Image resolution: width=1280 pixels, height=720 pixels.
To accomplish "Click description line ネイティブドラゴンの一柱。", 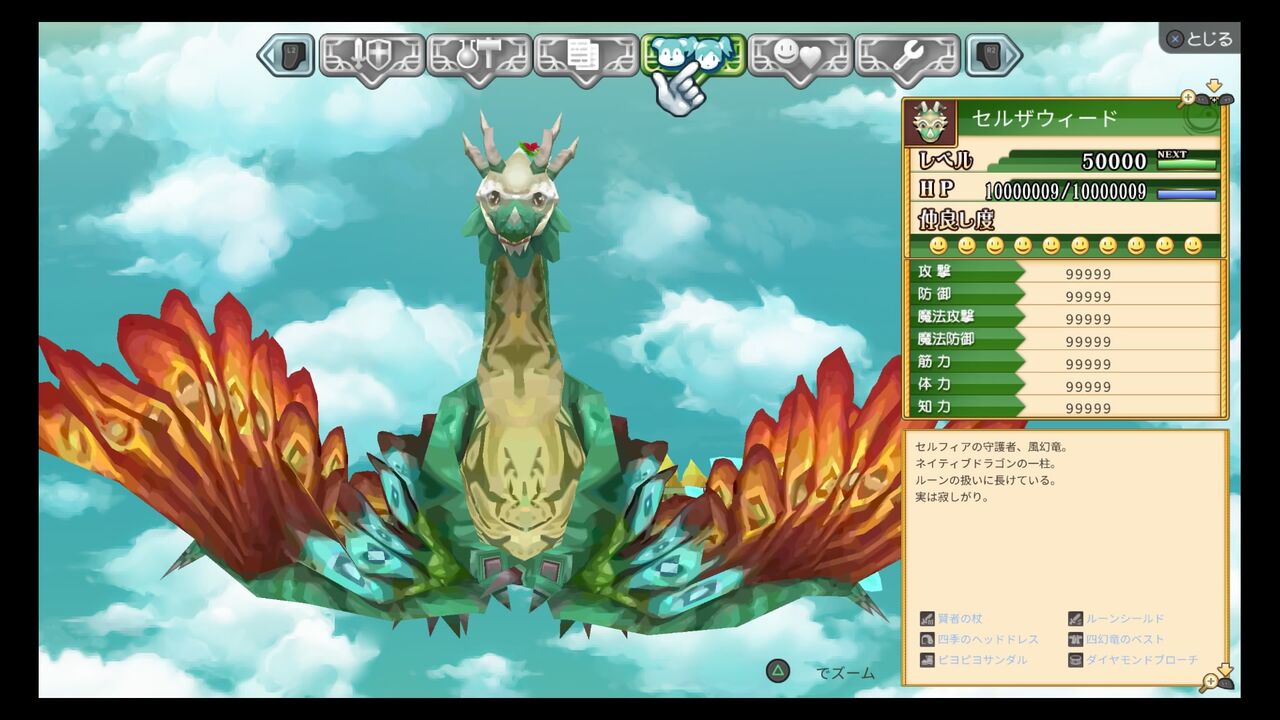I will click(x=985, y=464).
